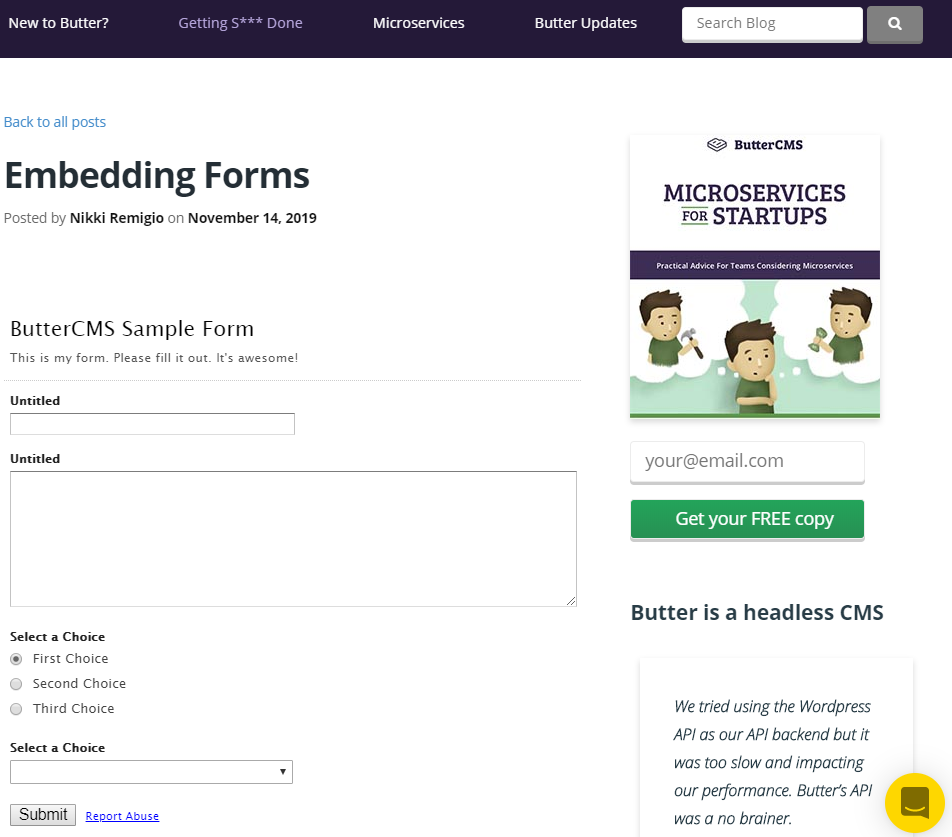Click the search magnifier icon button

[x=894, y=24]
